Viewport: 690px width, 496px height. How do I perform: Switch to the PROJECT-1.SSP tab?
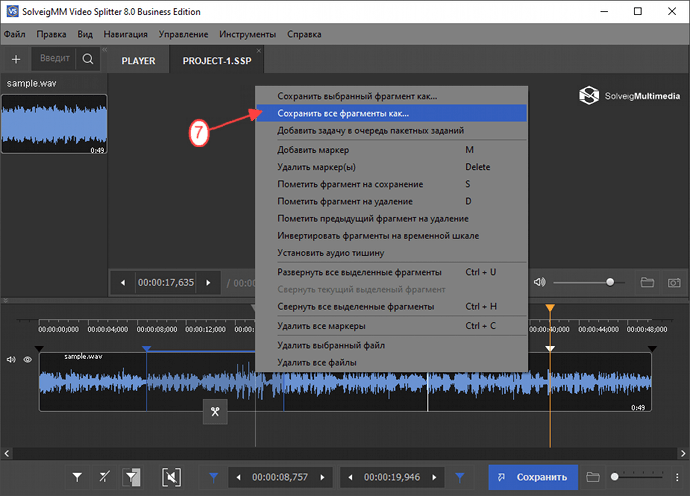point(217,61)
